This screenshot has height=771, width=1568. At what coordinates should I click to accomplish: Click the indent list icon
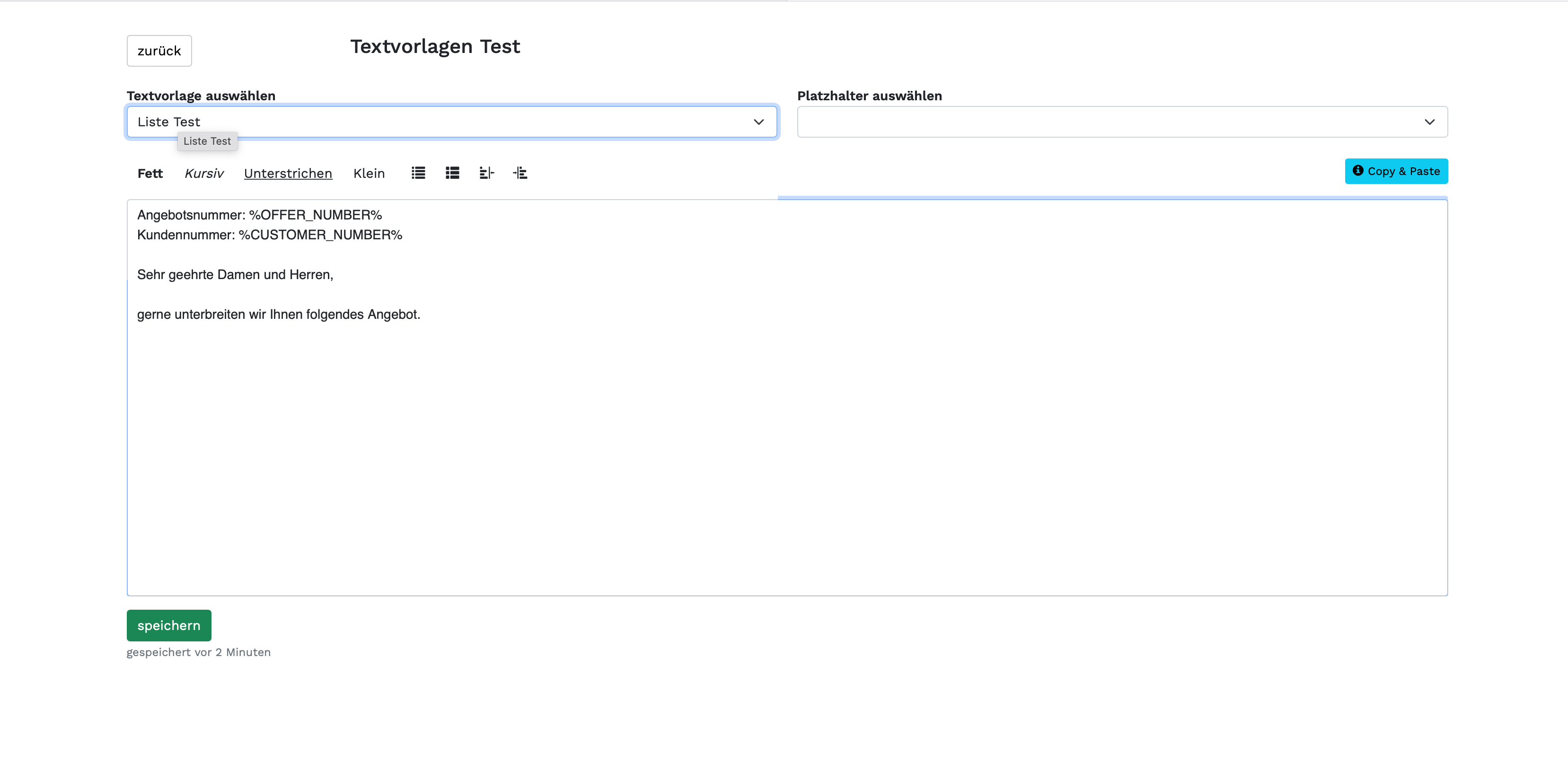(520, 173)
